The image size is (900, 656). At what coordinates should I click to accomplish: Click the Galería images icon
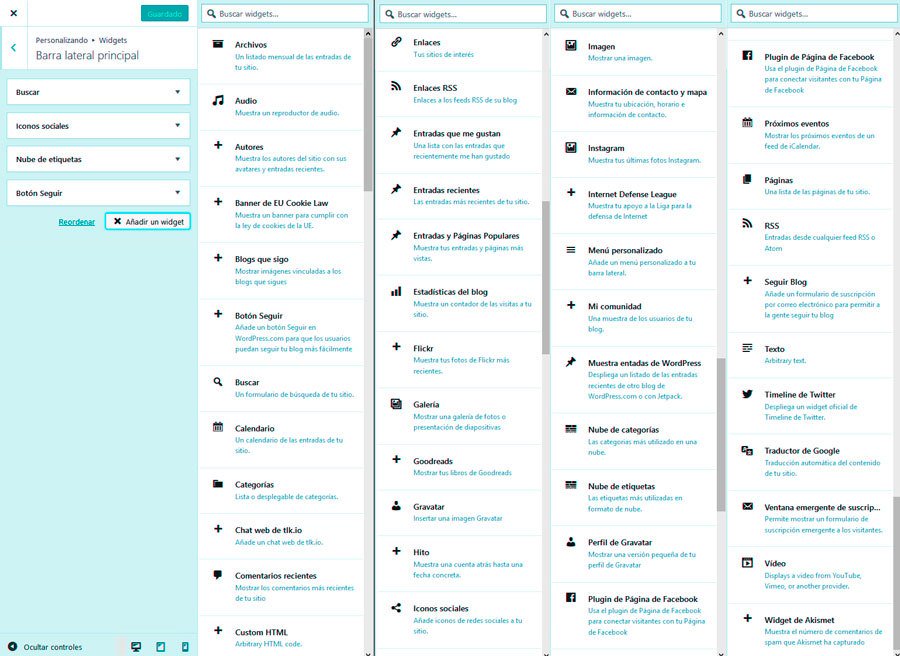(x=396, y=404)
